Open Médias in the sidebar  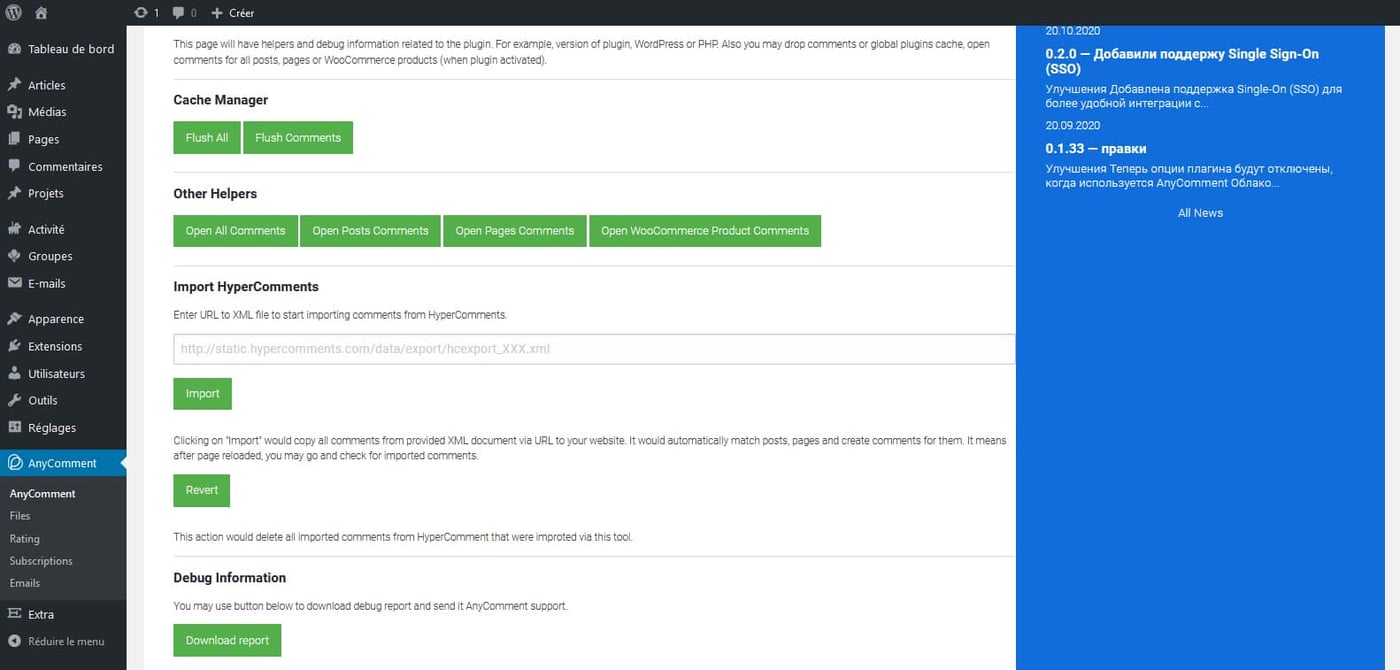tap(47, 112)
